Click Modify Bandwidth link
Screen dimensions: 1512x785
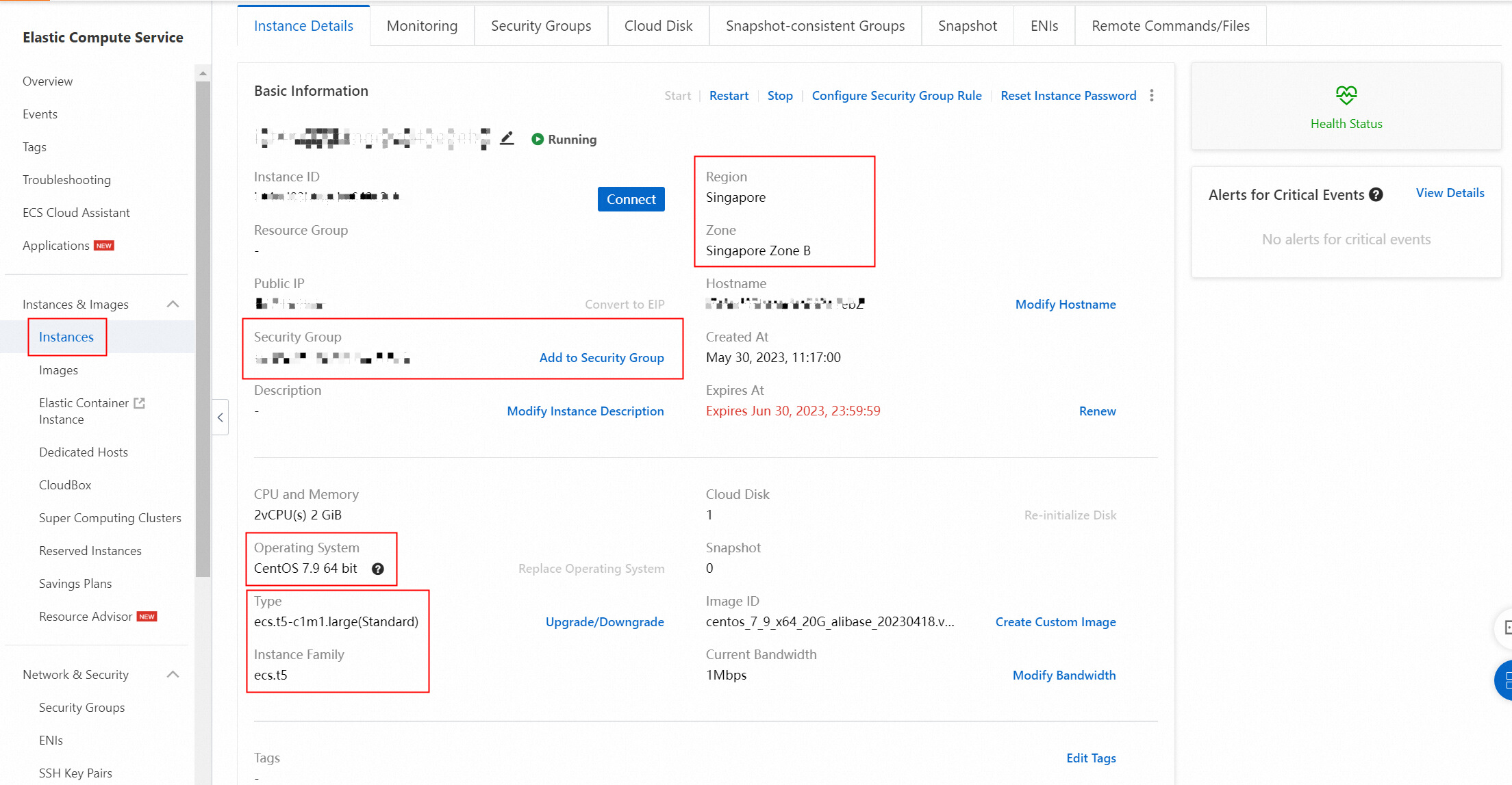(x=1063, y=675)
